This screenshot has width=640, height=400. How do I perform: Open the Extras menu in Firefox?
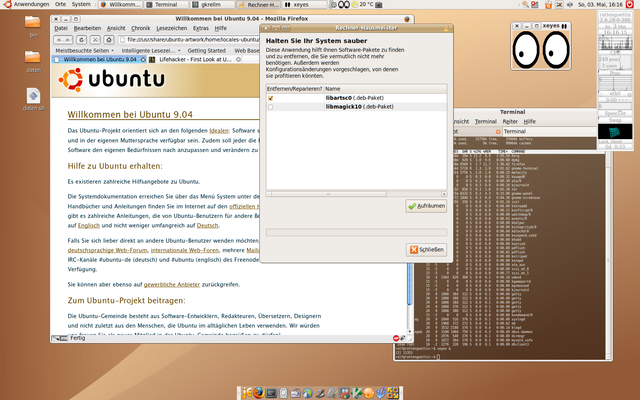pos(200,28)
